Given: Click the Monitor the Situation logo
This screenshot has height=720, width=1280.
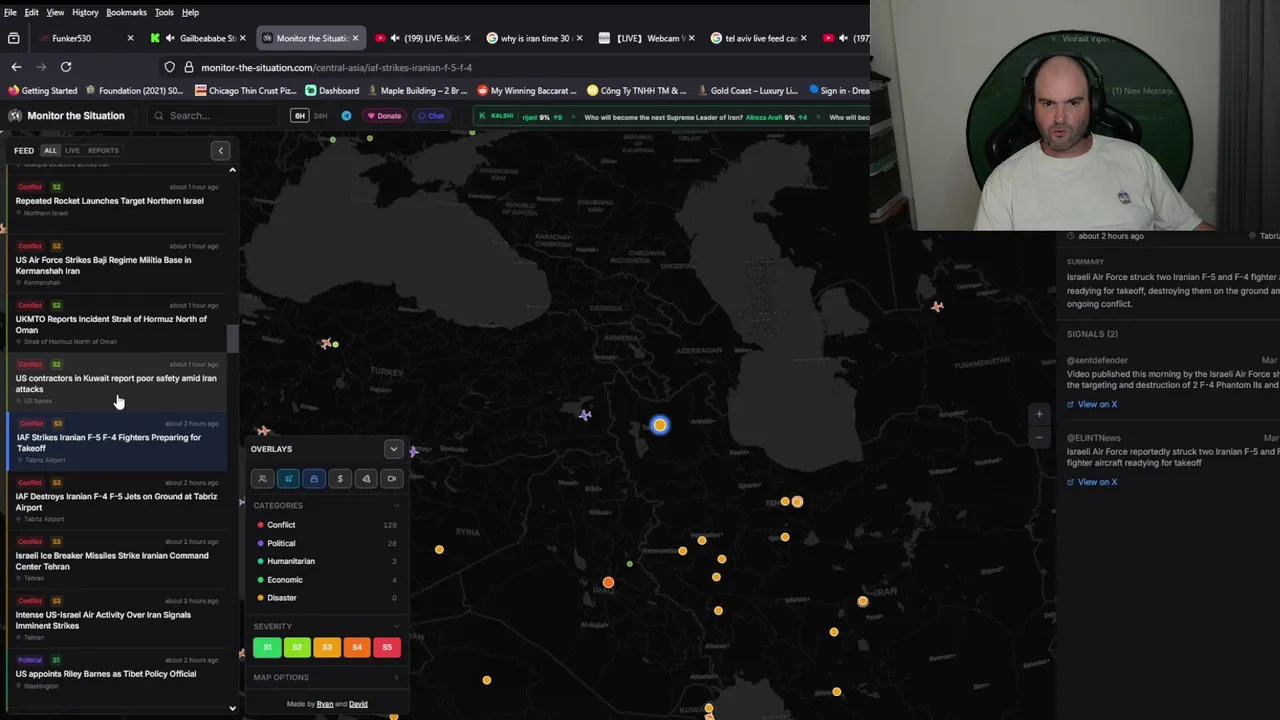Looking at the screenshot, I should 67,116.
